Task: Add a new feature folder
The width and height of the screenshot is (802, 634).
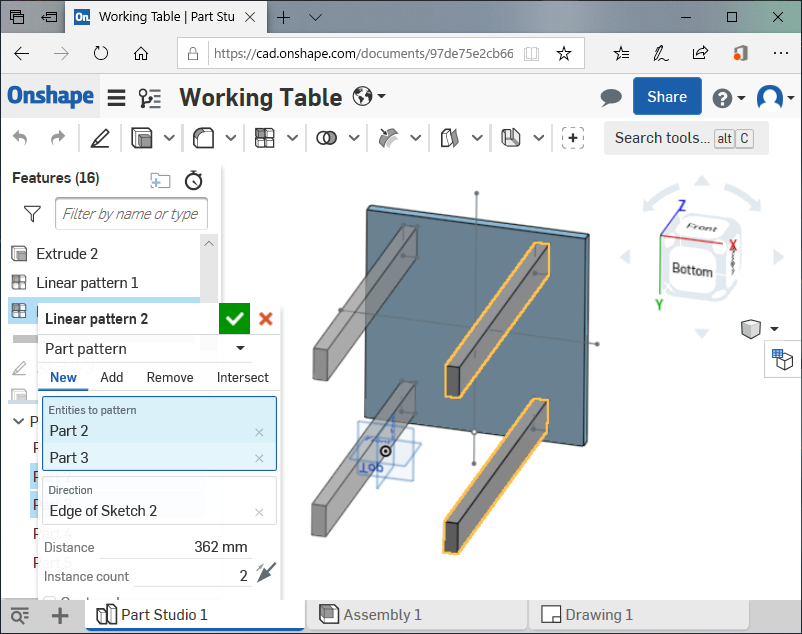Action: coord(160,180)
